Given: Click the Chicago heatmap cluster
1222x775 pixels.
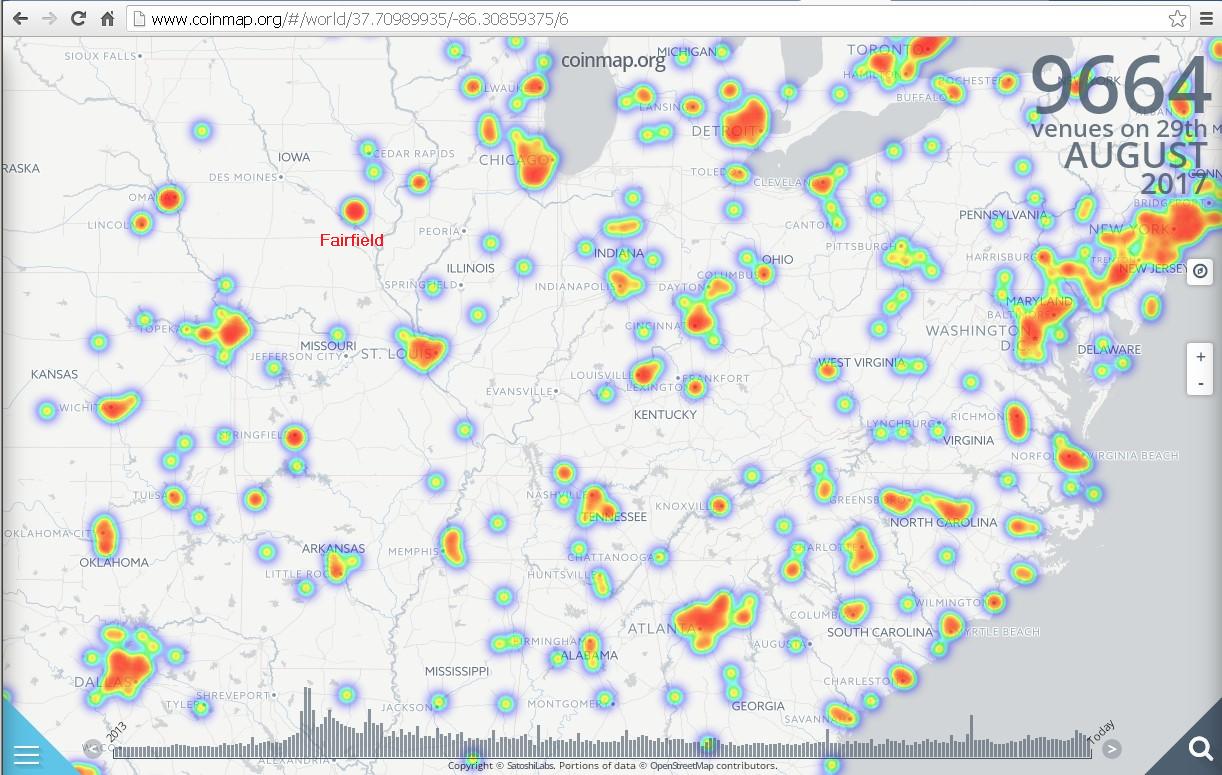Looking at the screenshot, I should point(534,163).
